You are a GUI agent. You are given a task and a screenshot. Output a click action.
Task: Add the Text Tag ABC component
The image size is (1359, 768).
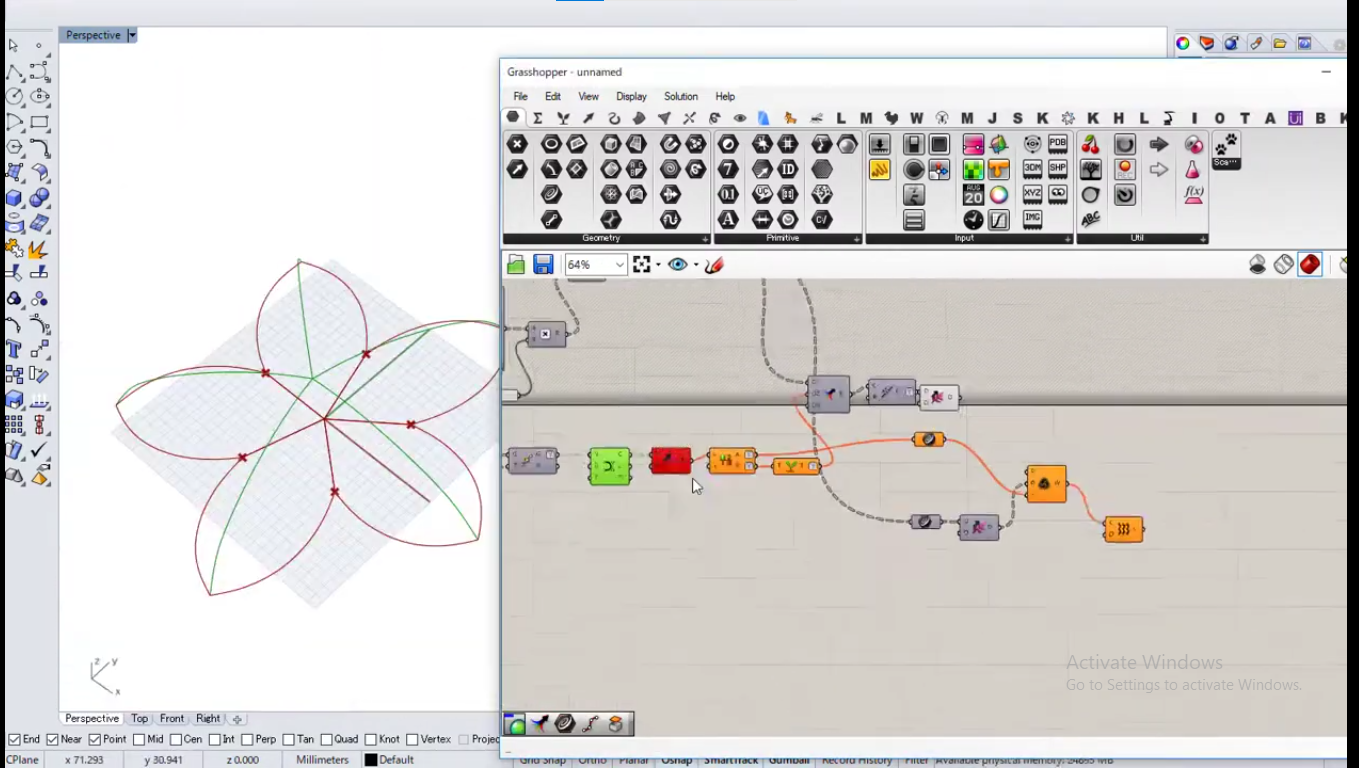(1091, 219)
